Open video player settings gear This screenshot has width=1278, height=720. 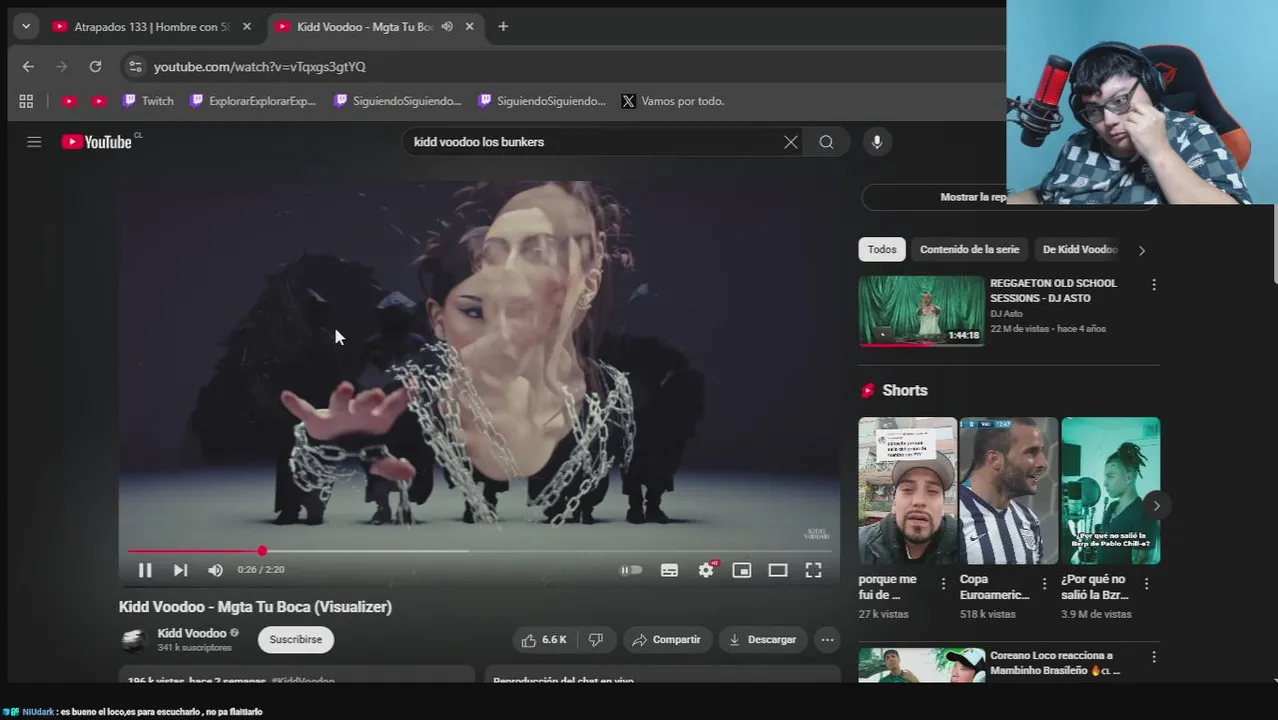[707, 570]
